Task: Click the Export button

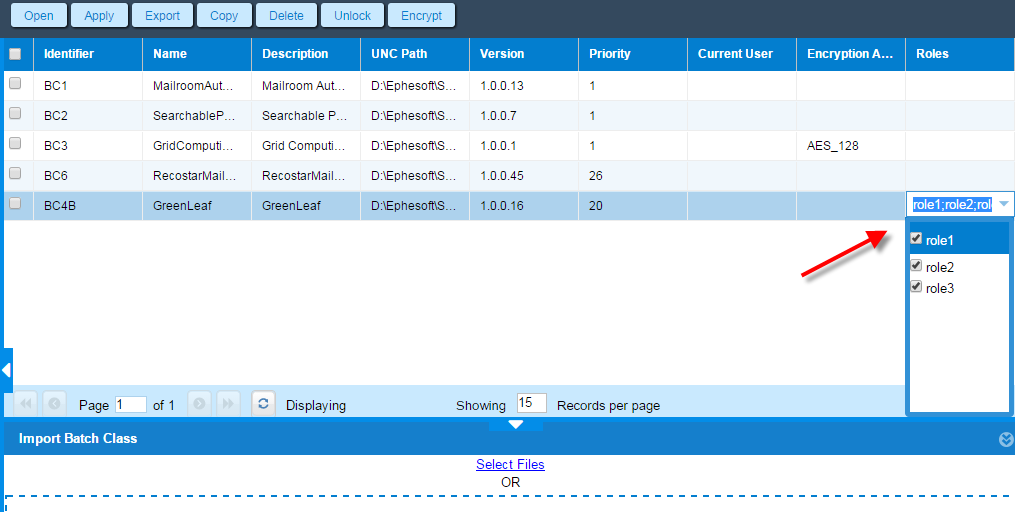Action: click(x=162, y=16)
